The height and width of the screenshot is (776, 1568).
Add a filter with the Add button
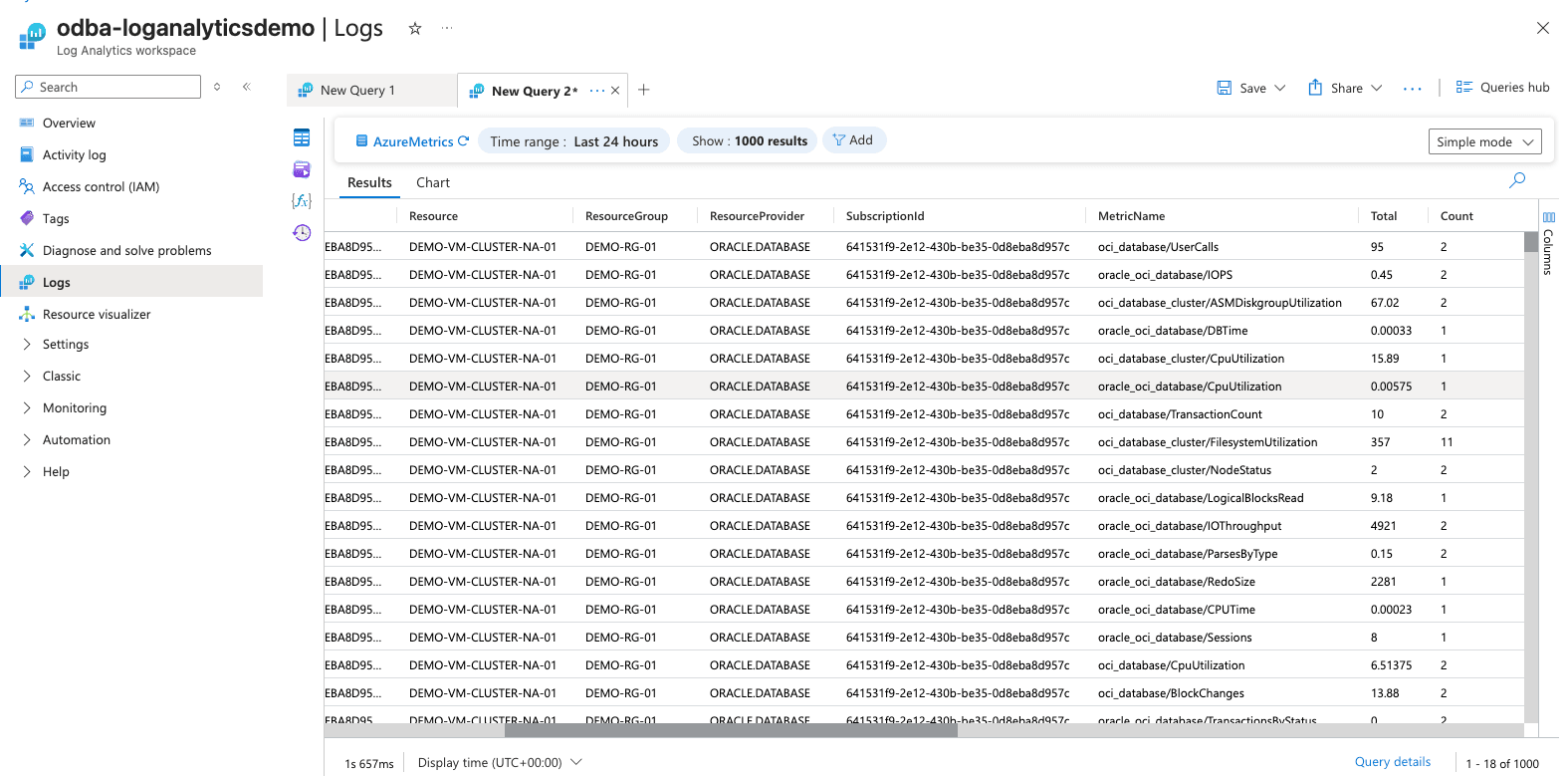tap(854, 140)
